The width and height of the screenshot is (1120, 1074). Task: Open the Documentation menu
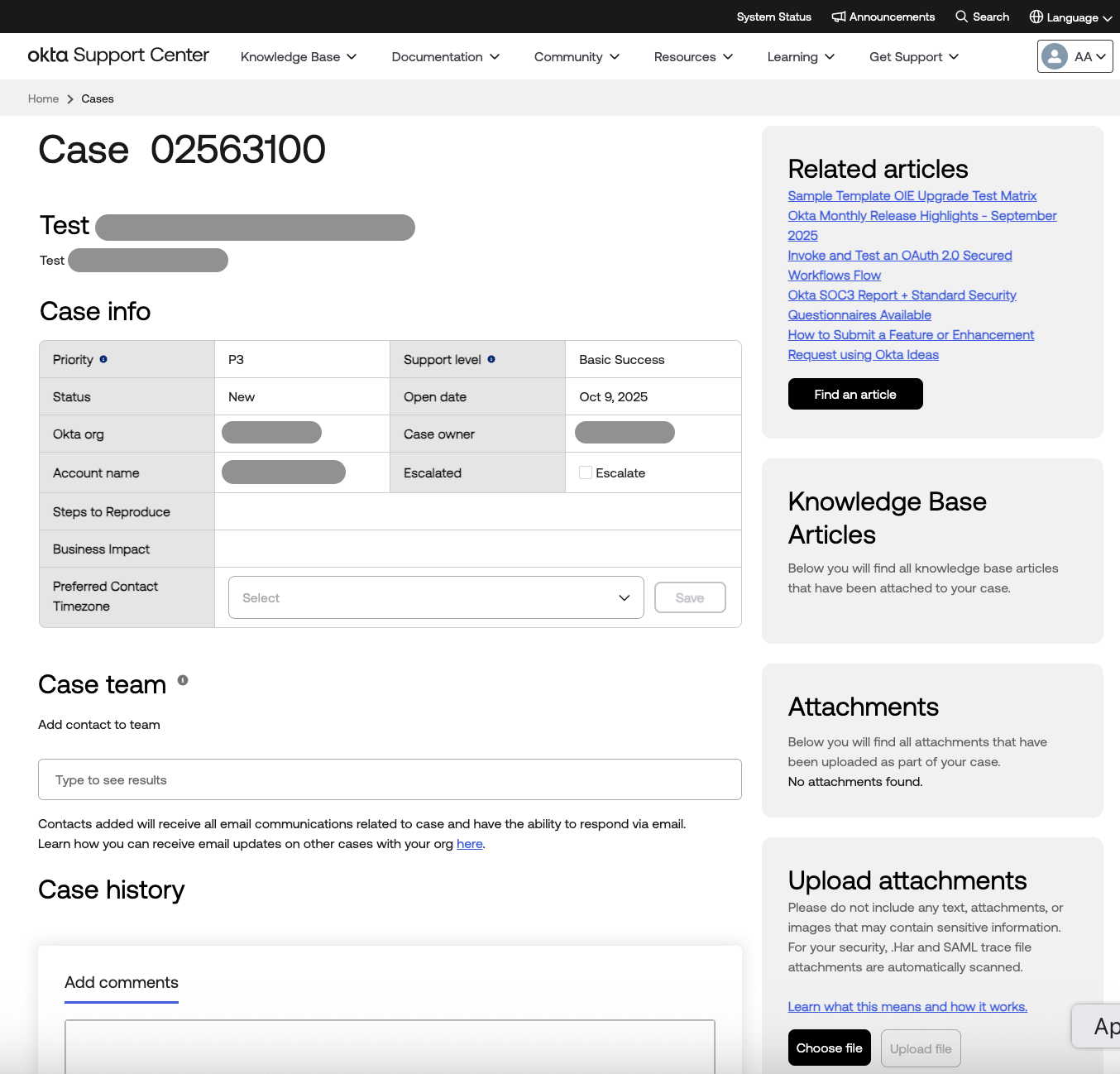[446, 56]
